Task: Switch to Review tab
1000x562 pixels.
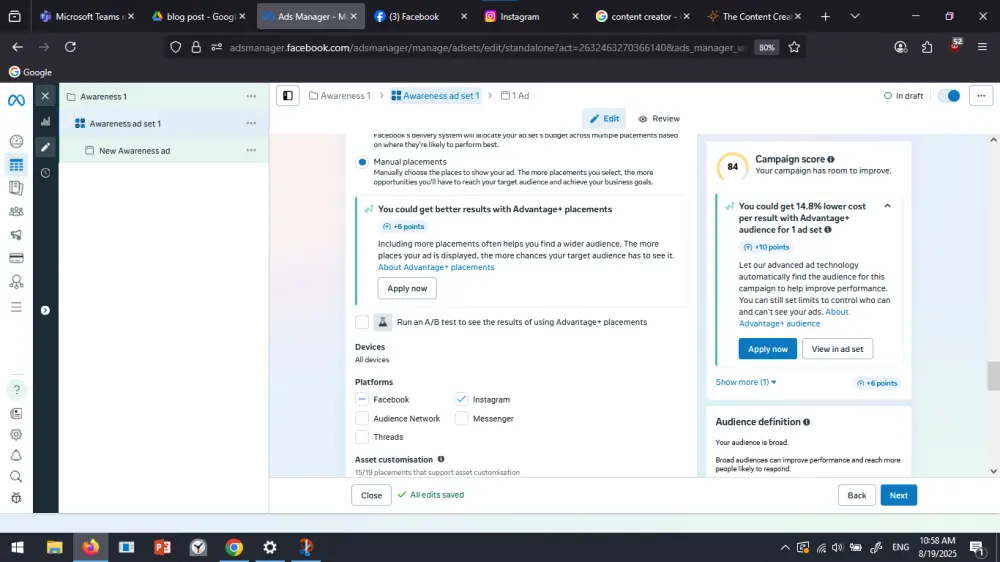Action: [659, 119]
